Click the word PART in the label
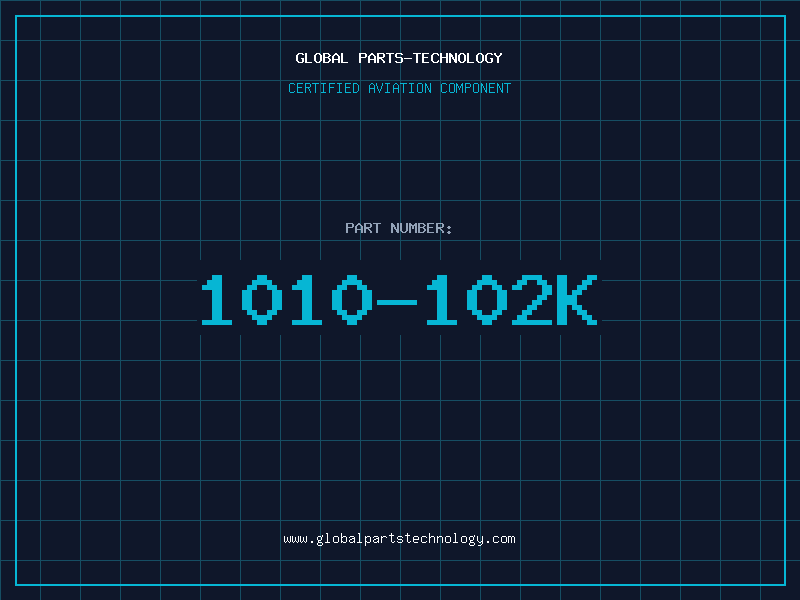This screenshot has width=800, height=600. 363,228
